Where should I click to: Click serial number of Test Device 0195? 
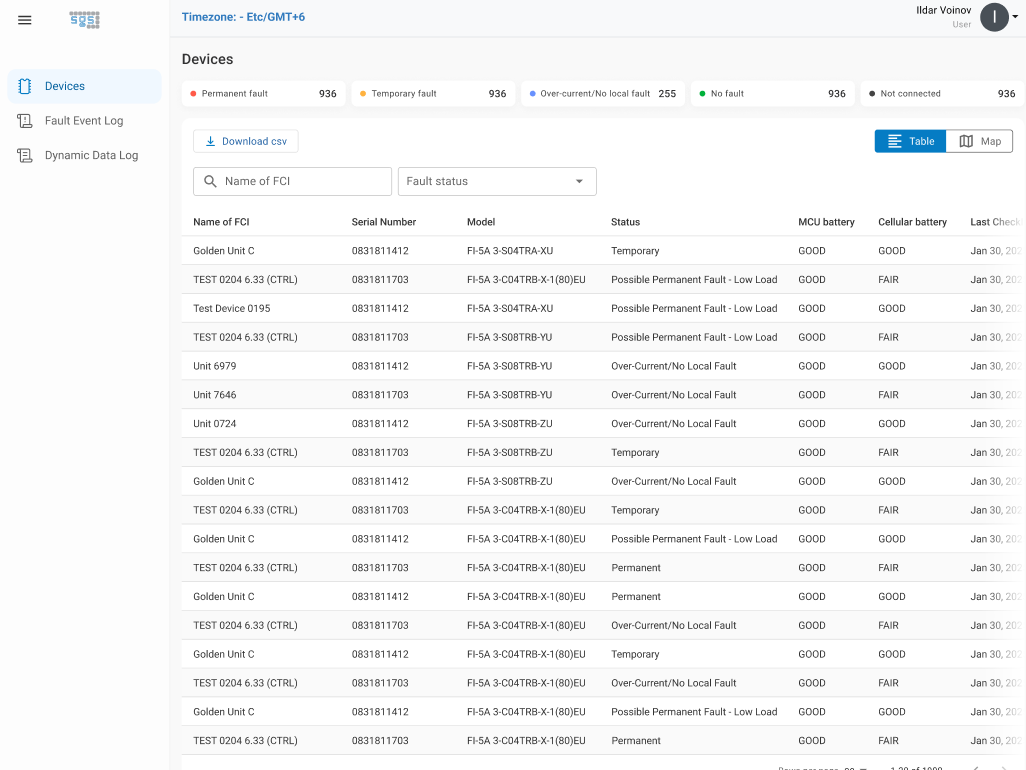(x=380, y=308)
